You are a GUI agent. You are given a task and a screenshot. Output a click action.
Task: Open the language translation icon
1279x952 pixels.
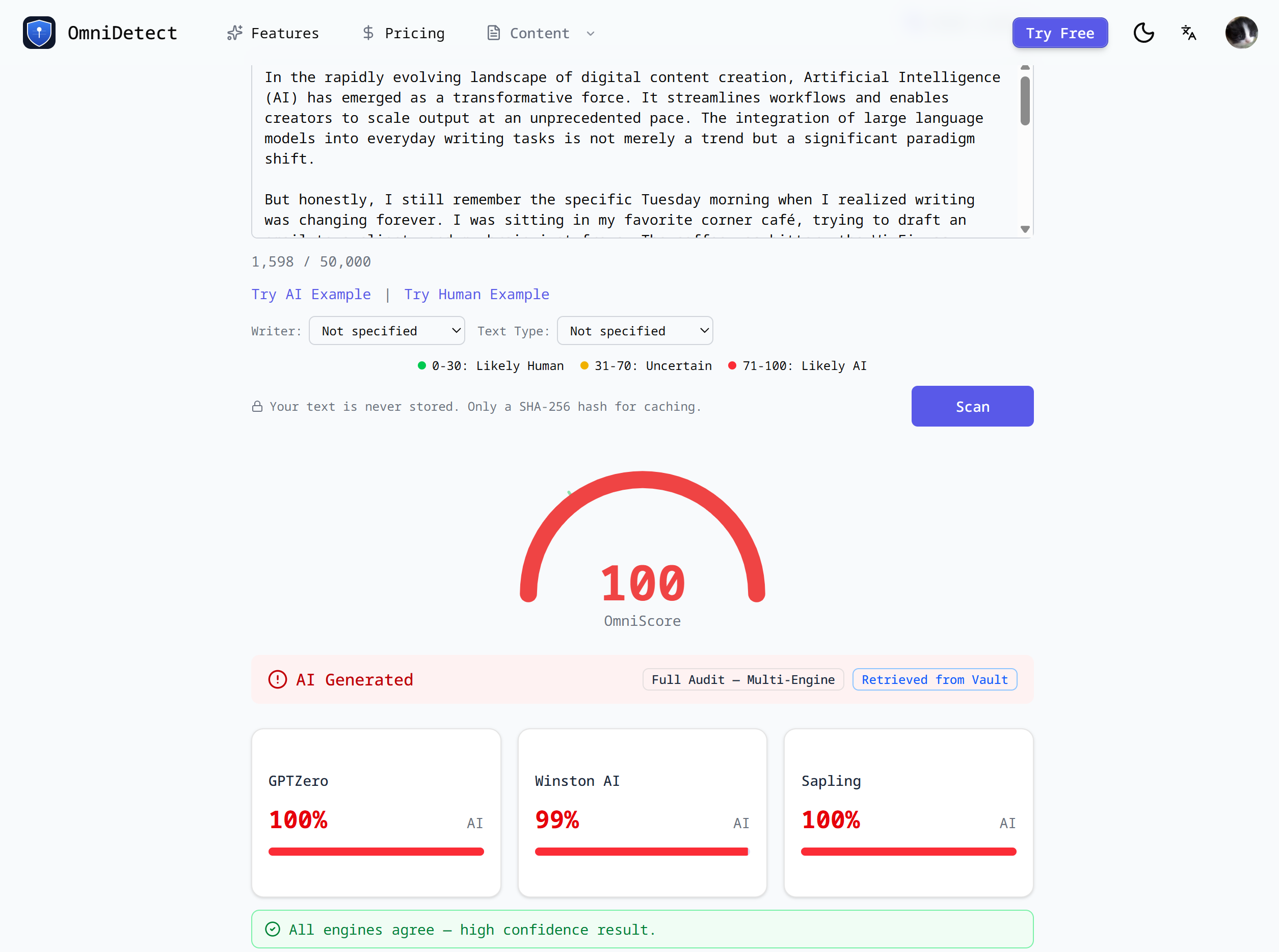[1188, 33]
